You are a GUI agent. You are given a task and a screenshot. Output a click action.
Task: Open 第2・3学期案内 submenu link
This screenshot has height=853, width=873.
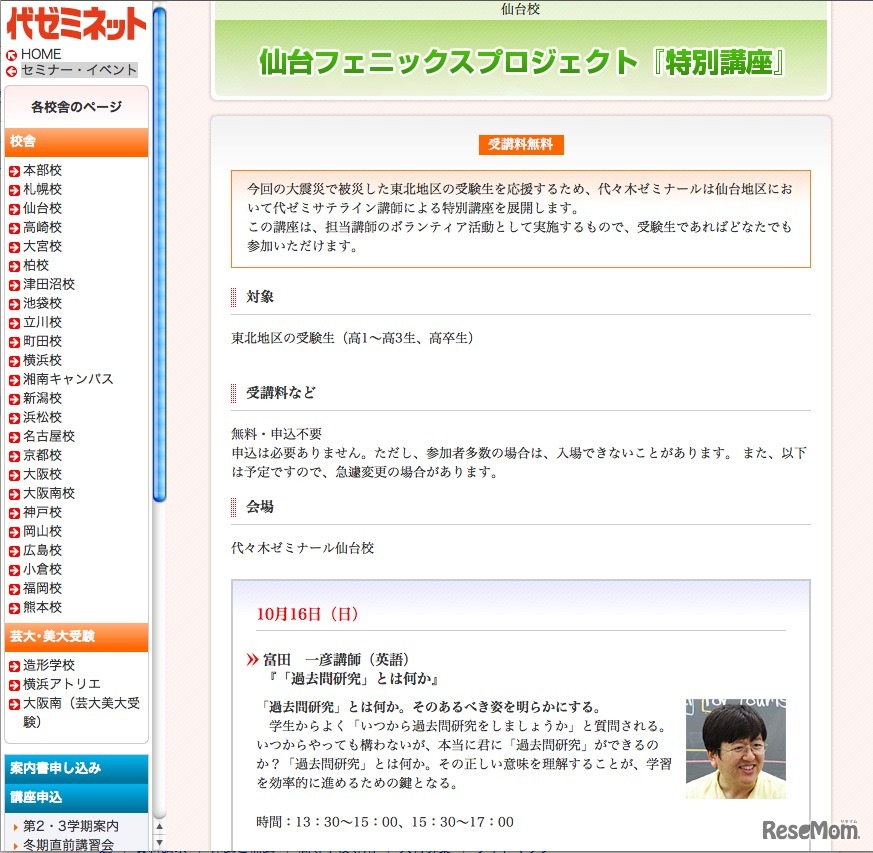[x=71, y=826]
